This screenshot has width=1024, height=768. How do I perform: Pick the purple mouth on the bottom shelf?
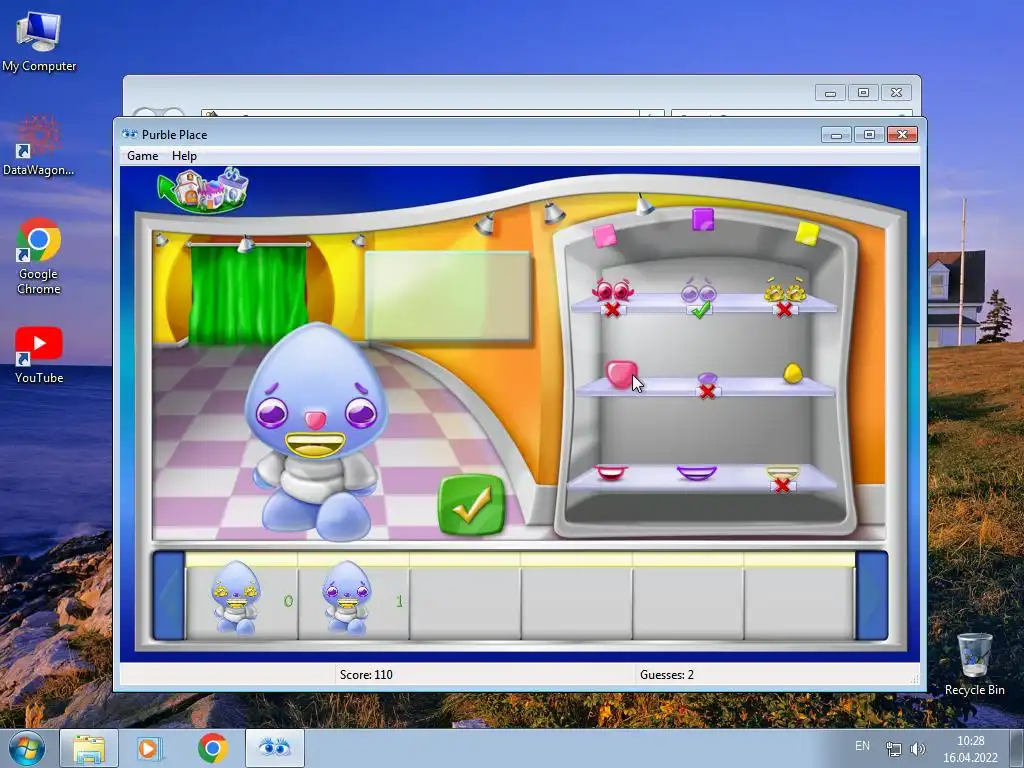coord(697,473)
